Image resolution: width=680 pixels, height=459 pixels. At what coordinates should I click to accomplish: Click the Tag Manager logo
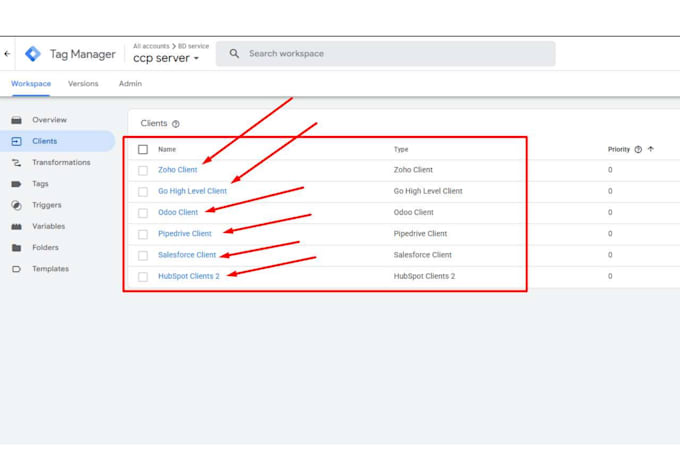tap(33, 54)
